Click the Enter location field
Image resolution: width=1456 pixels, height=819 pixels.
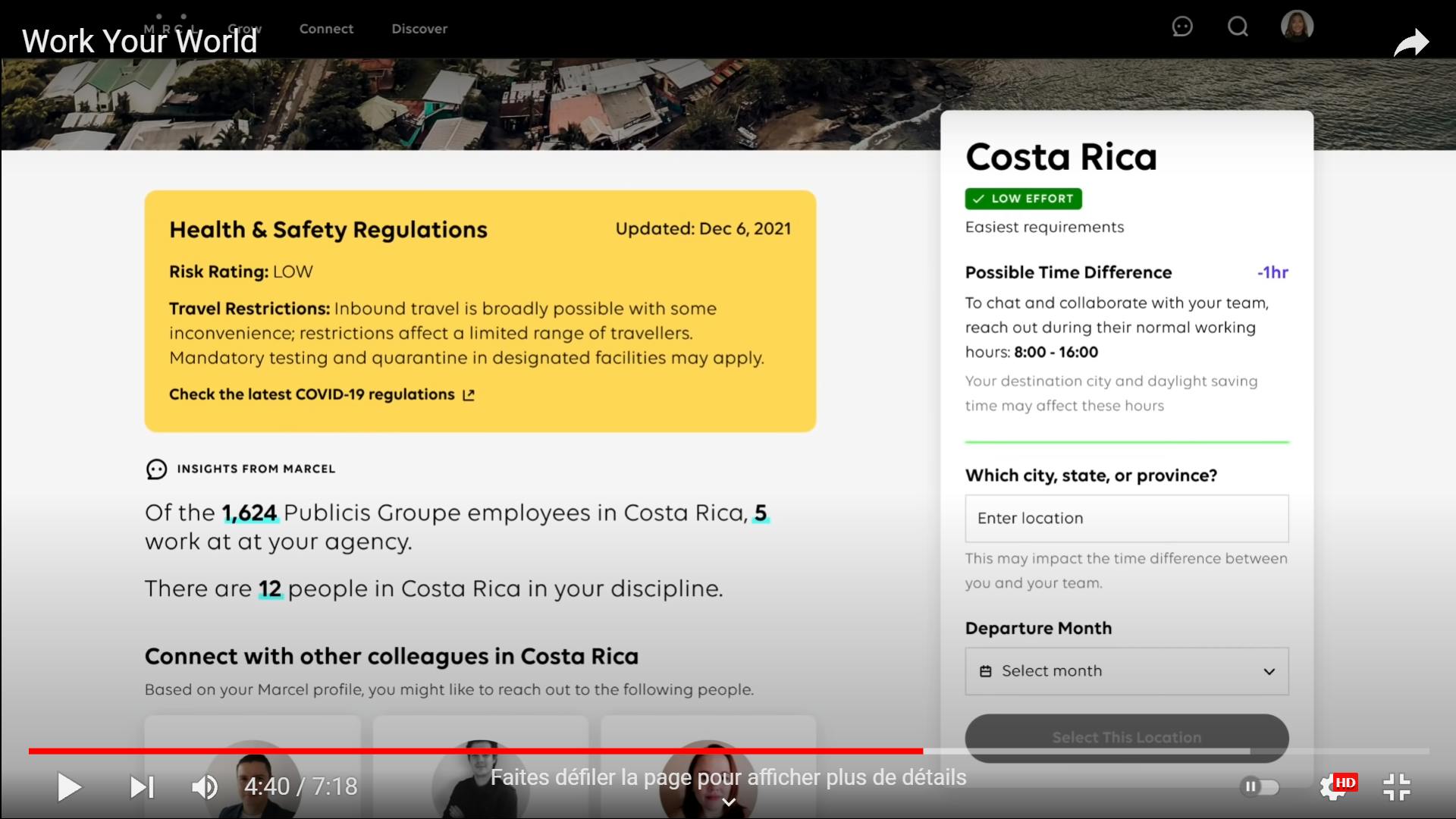(1126, 519)
